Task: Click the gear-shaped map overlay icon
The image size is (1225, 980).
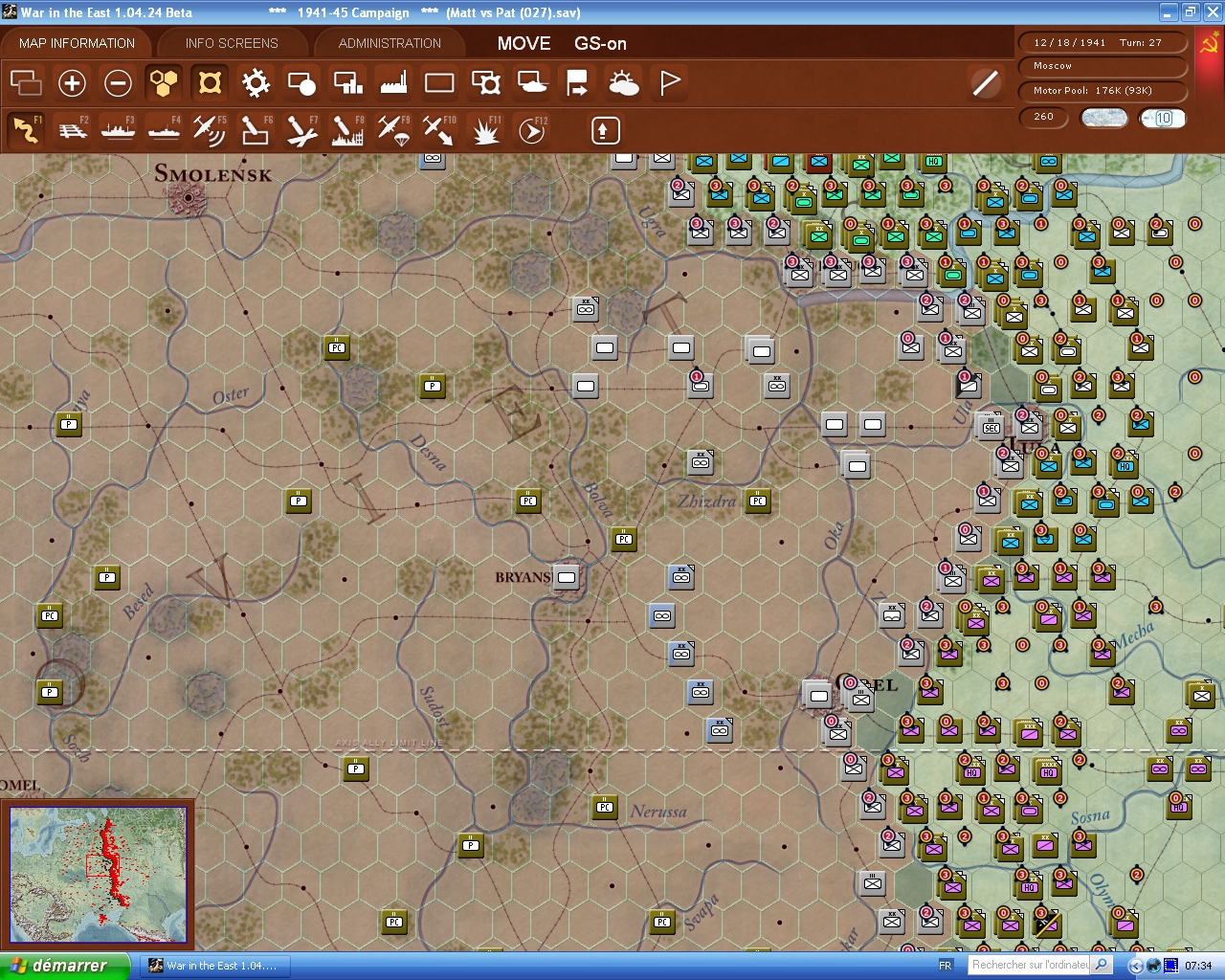Action: pos(256,83)
